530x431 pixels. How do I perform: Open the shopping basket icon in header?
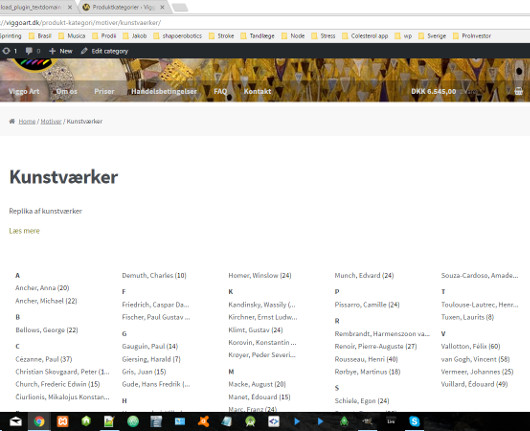point(518,91)
